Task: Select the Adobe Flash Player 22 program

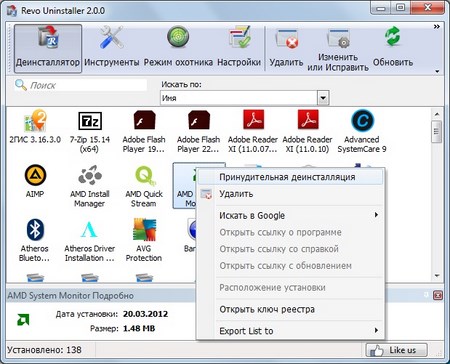Action: click(x=198, y=132)
